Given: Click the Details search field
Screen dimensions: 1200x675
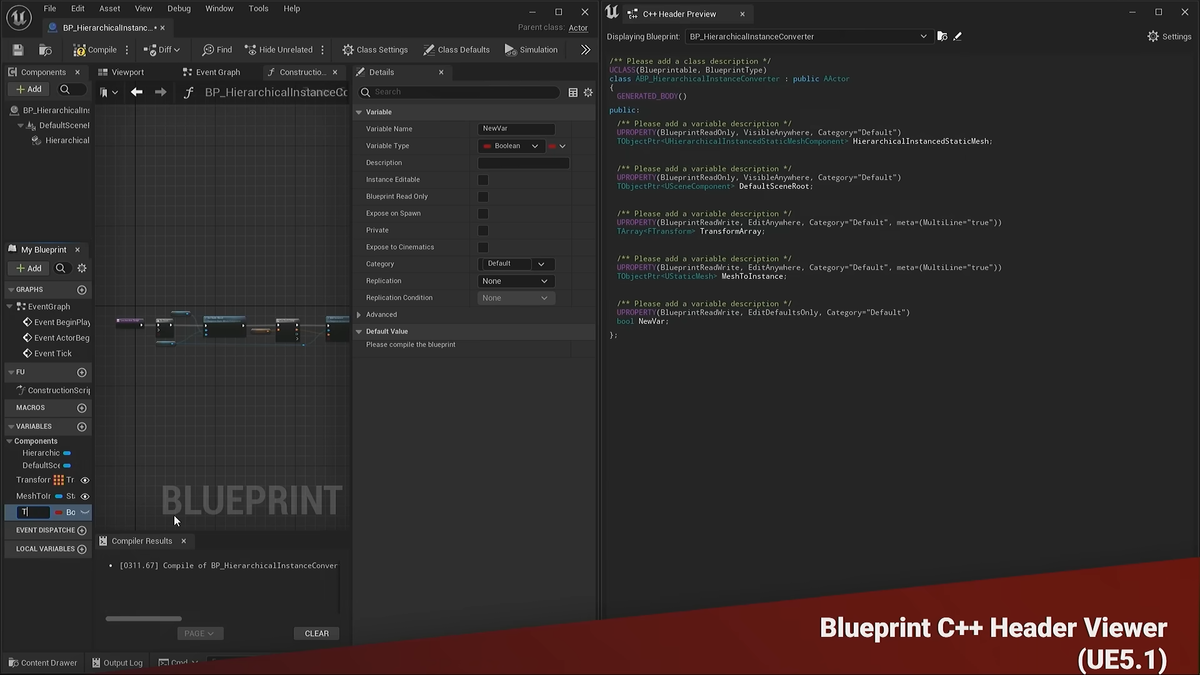Looking at the screenshot, I should pos(461,92).
